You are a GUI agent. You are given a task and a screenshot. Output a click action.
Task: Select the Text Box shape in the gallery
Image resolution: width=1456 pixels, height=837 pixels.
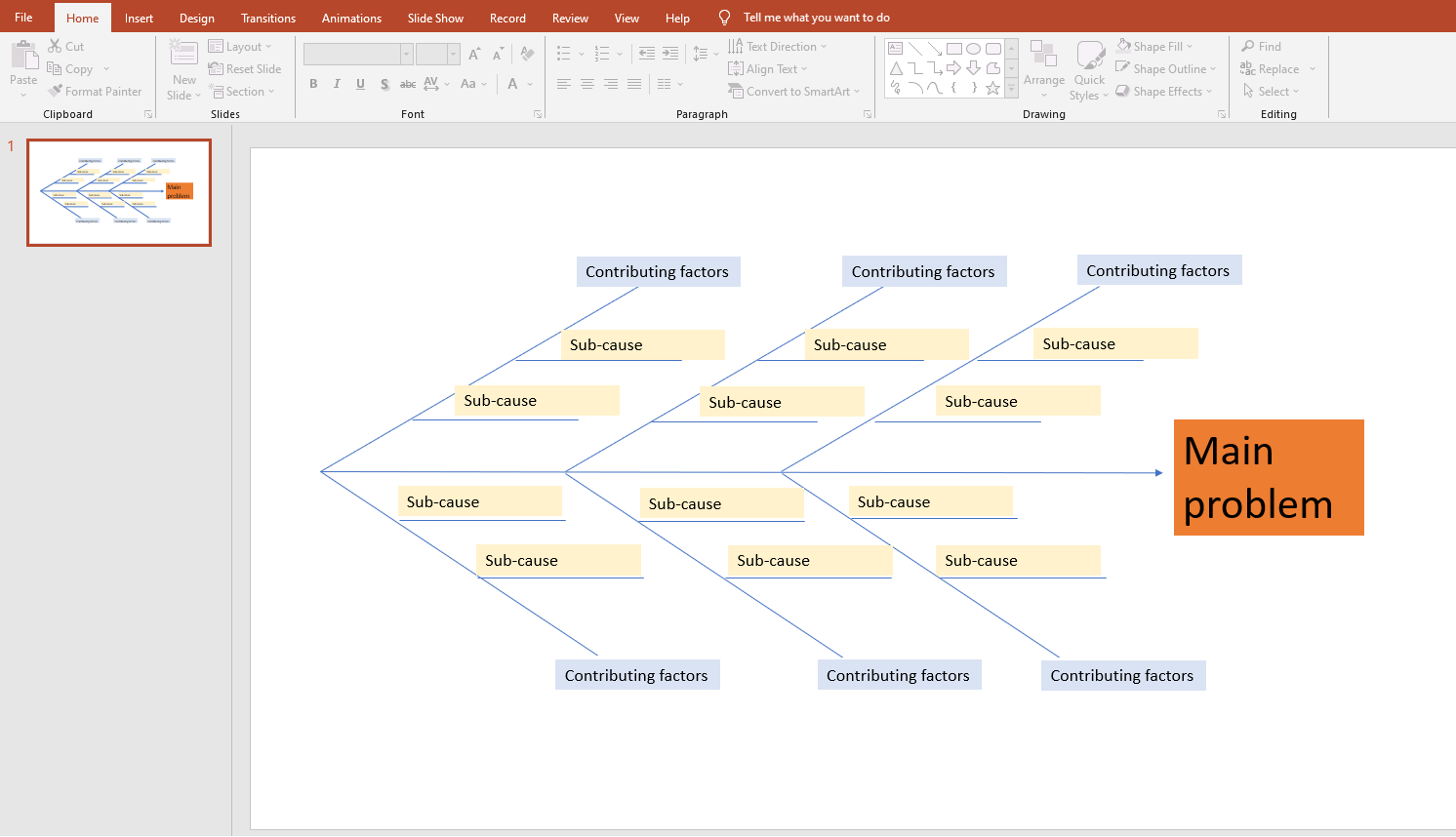pos(895,48)
